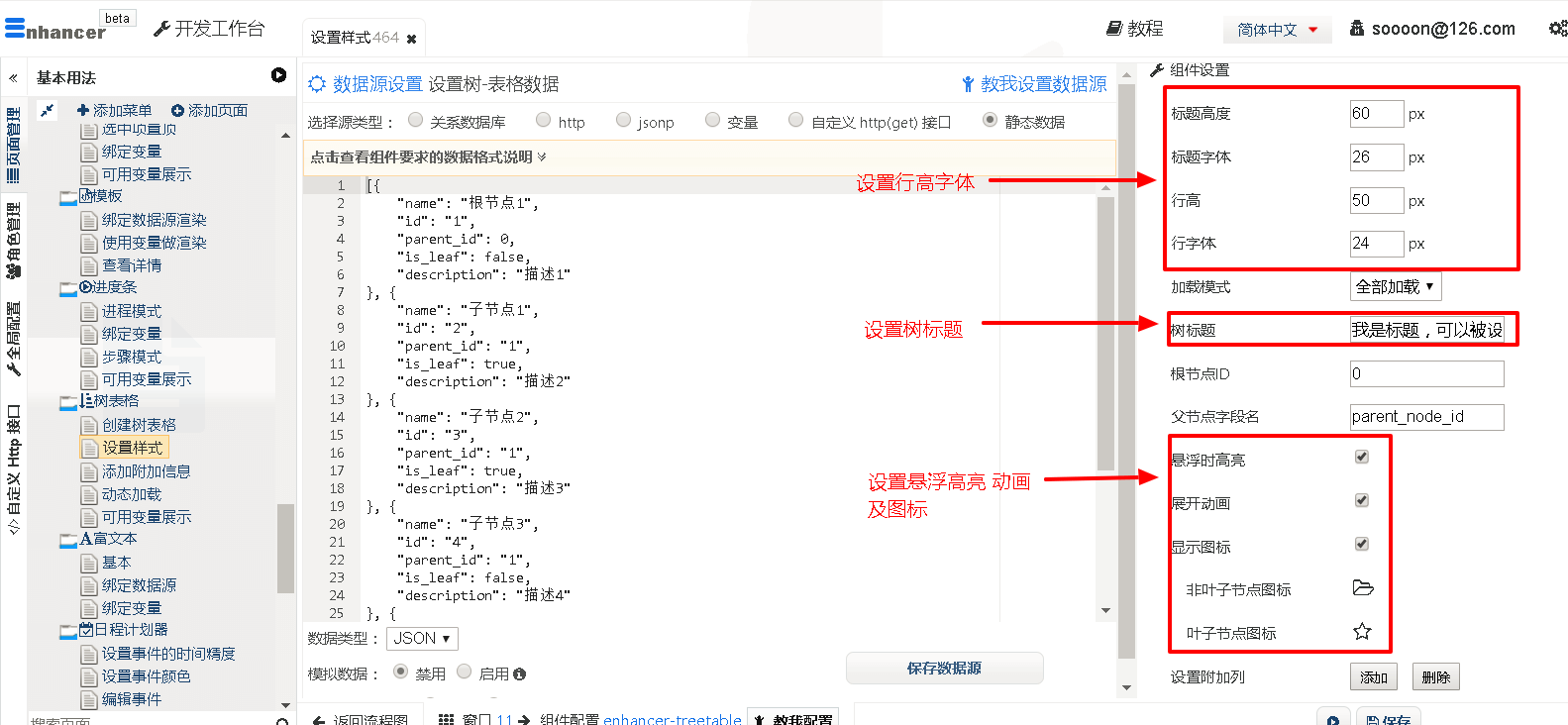Close the 设置样式464 tab

pyautogui.click(x=411, y=39)
